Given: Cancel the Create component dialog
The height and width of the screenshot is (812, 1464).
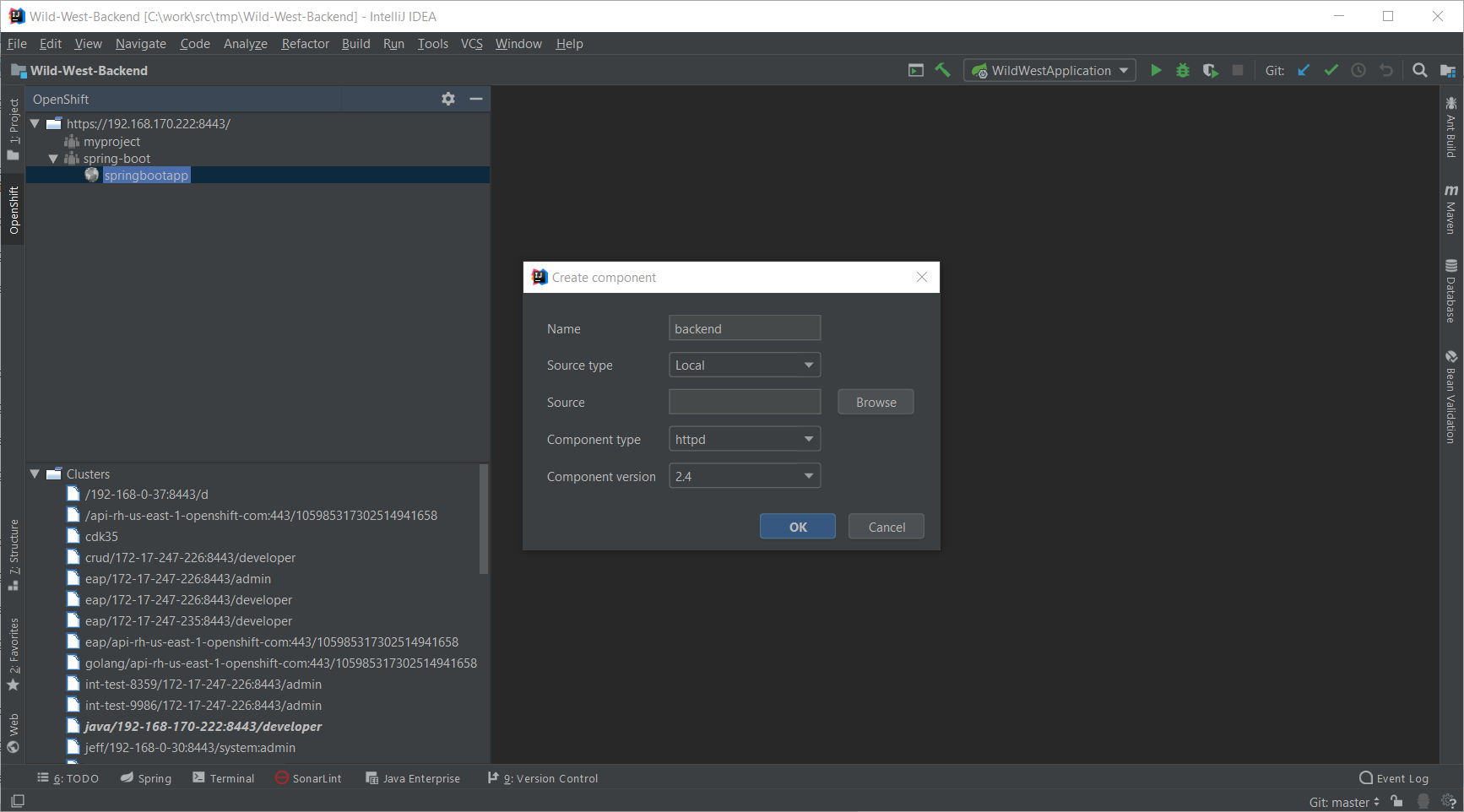Looking at the screenshot, I should (x=887, y=527).
